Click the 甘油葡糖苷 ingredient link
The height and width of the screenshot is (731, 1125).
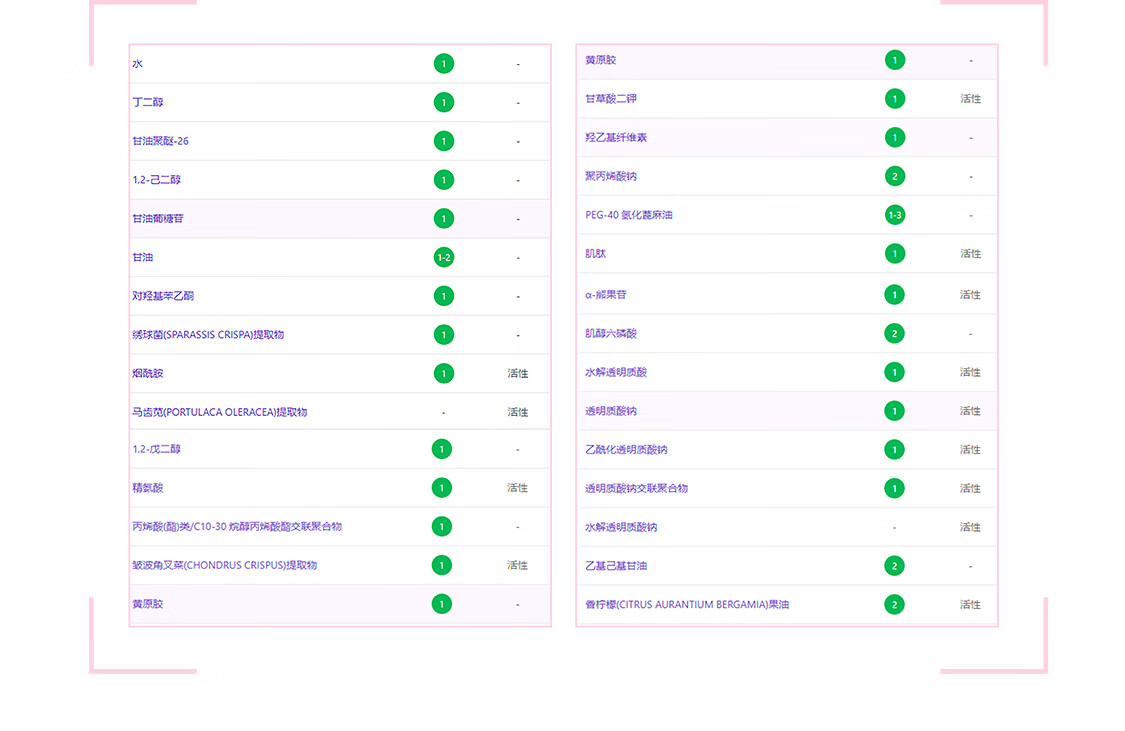[x=158, y=219]
